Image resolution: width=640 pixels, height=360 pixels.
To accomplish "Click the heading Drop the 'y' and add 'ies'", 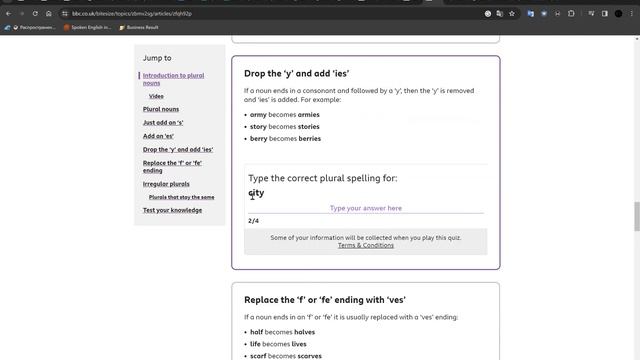I will click(297, 73).
